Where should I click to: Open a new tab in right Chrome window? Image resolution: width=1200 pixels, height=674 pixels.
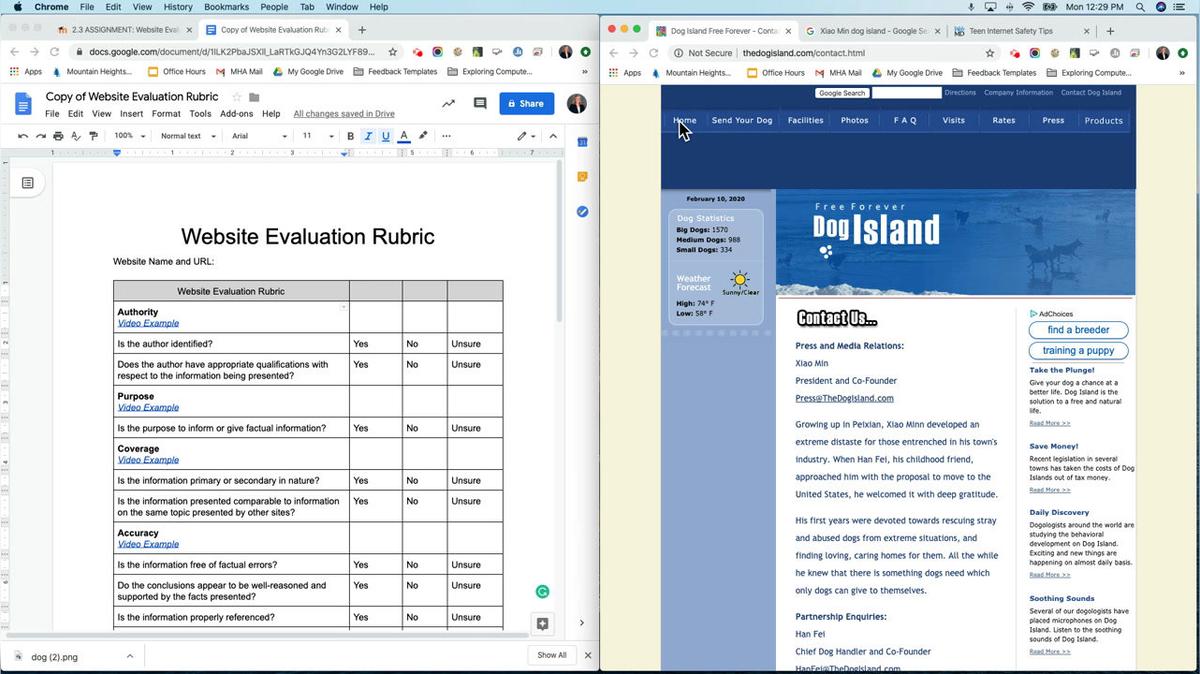[1110, 31]
